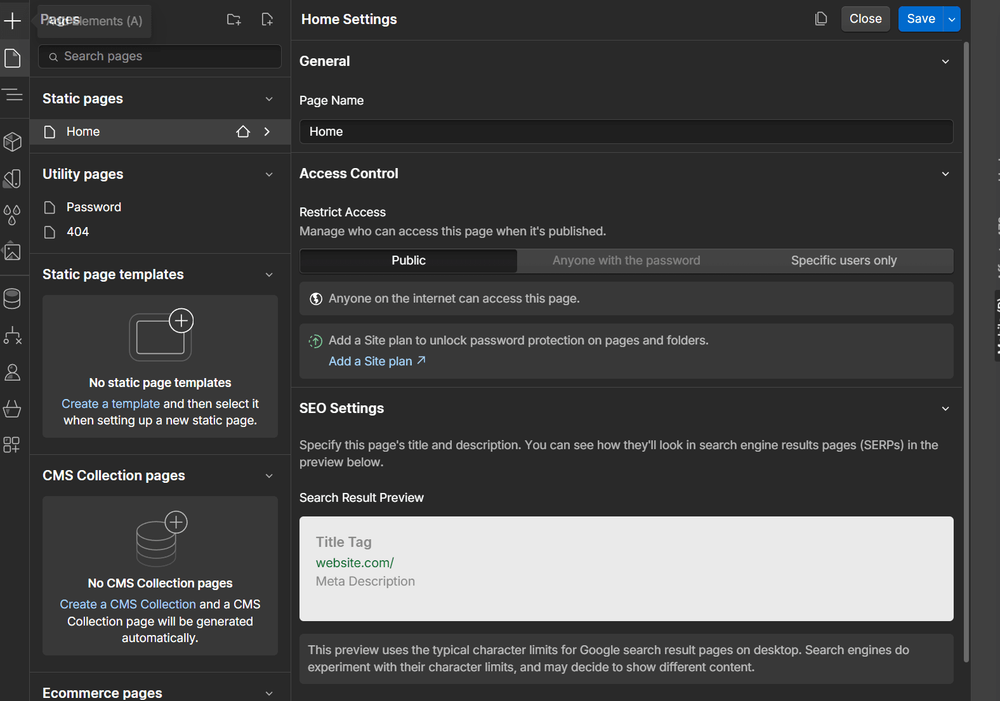Viewport: 1000px width, 701px height.
Task: Click the create new folder icon
Action: pos(234,20)
